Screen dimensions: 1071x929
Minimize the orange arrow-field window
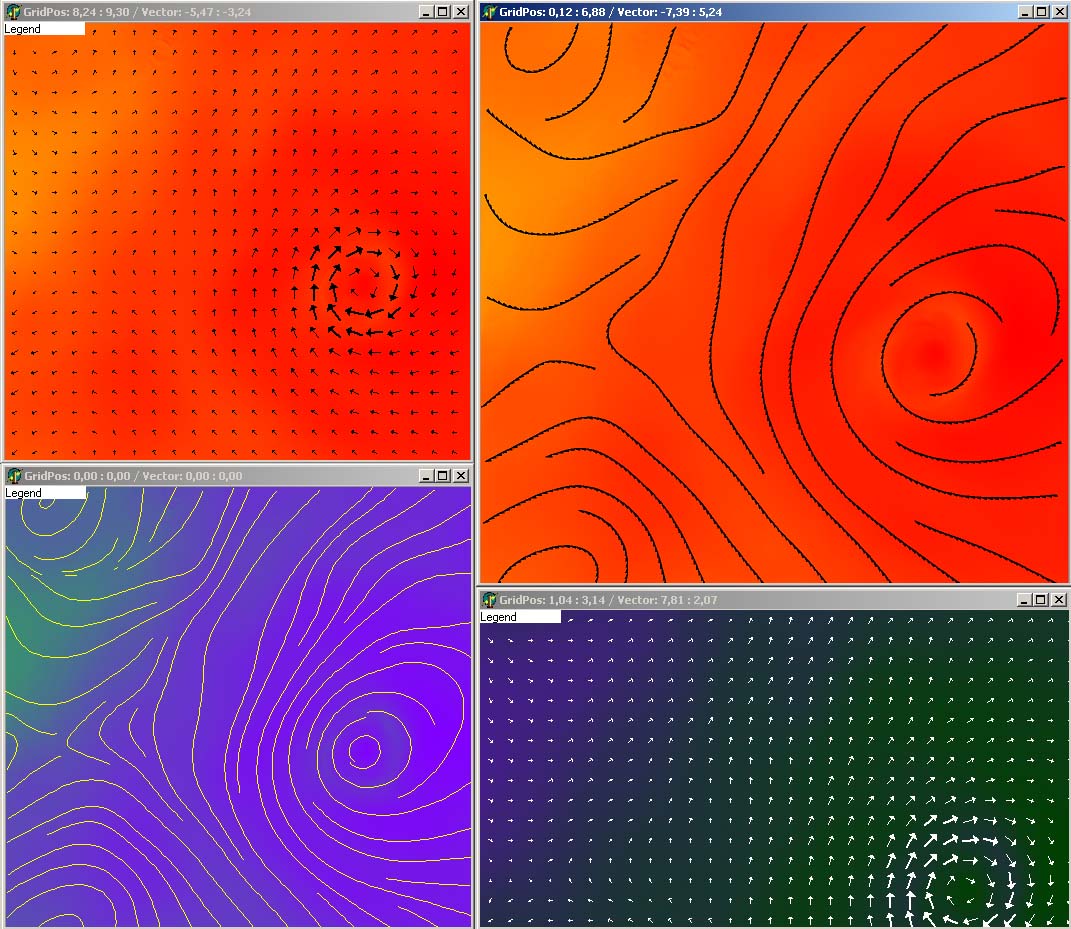click(426, 12)
